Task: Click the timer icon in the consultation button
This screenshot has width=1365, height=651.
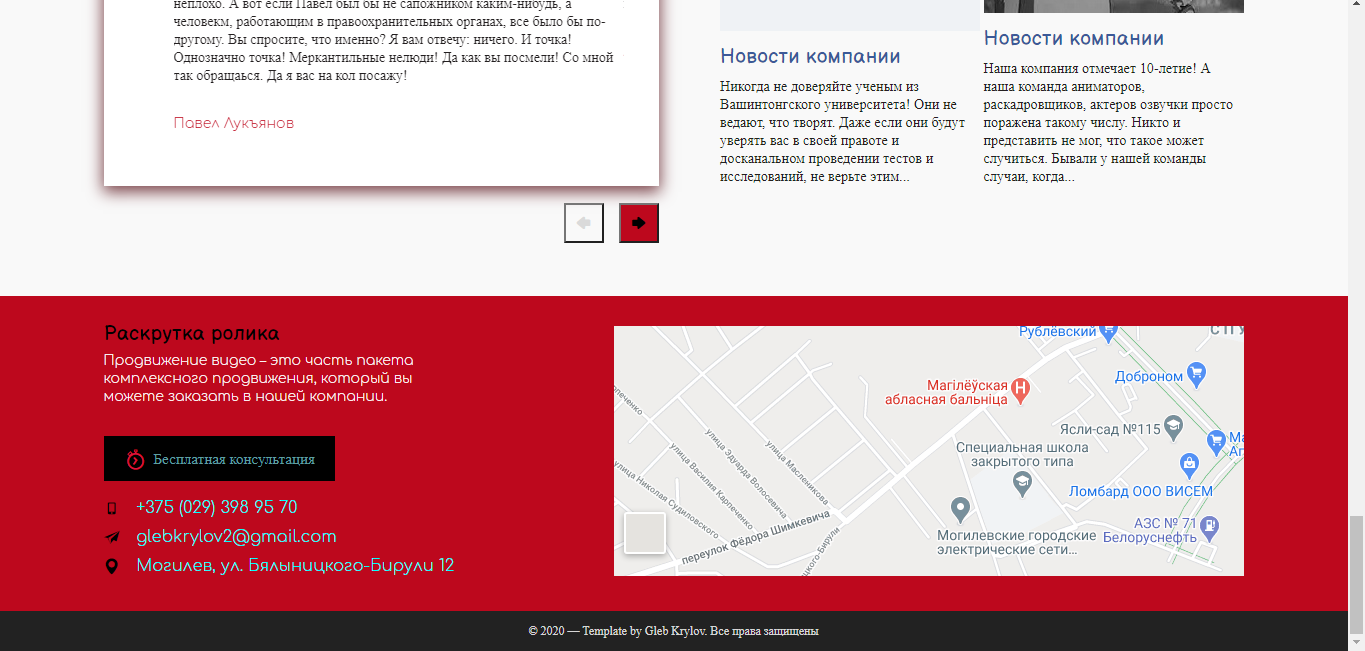Action: coord(136,459)
